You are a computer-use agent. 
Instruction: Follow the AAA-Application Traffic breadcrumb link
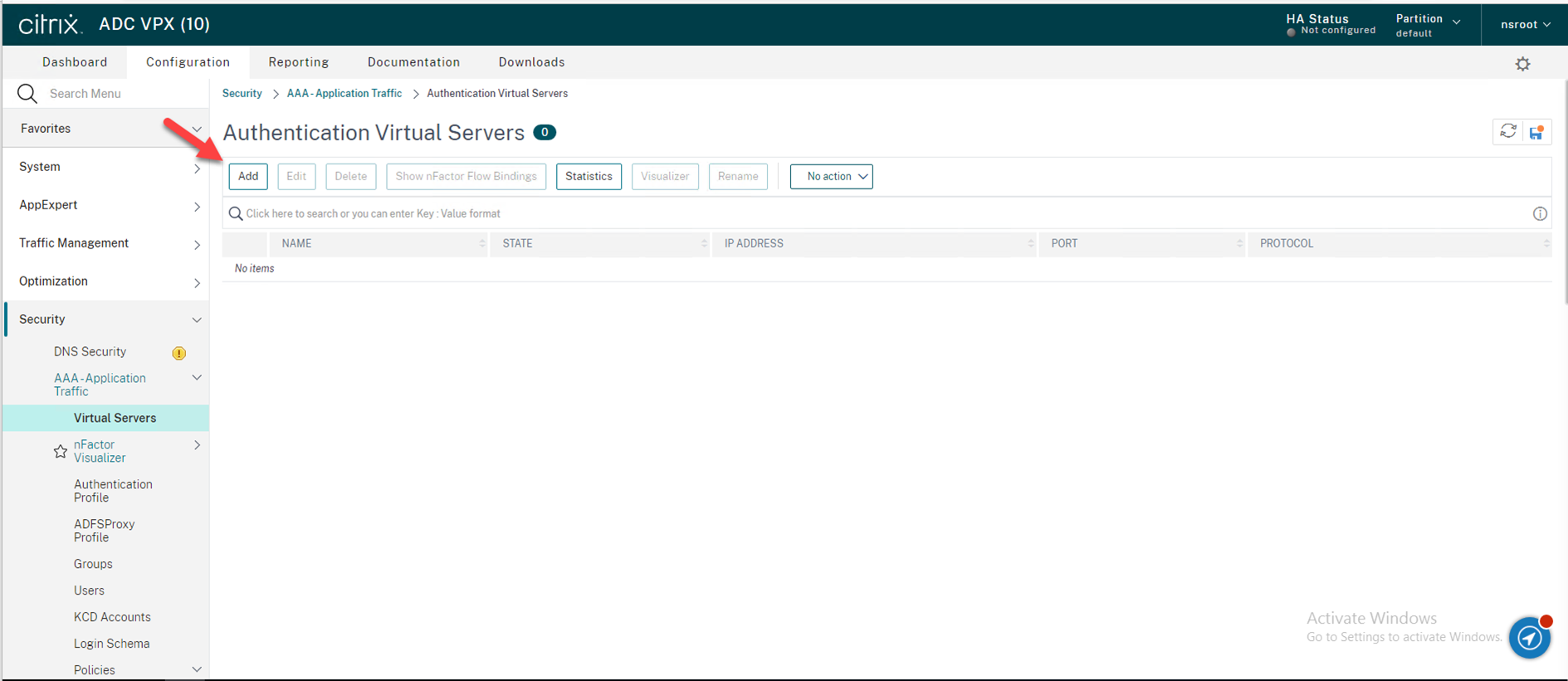click(344, 94)
